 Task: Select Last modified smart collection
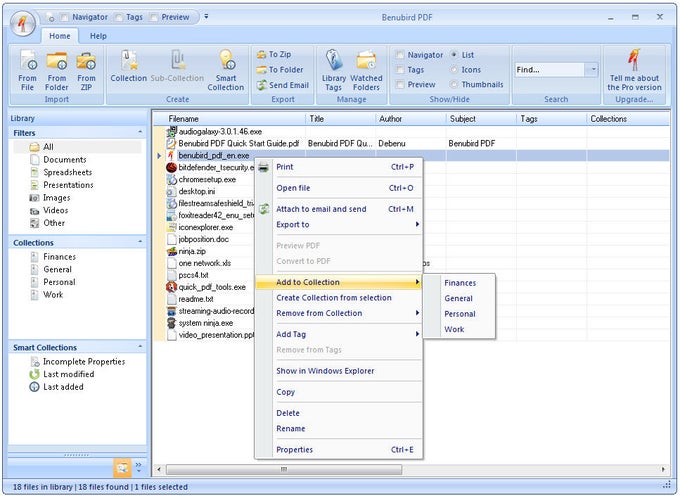[68, 374]
